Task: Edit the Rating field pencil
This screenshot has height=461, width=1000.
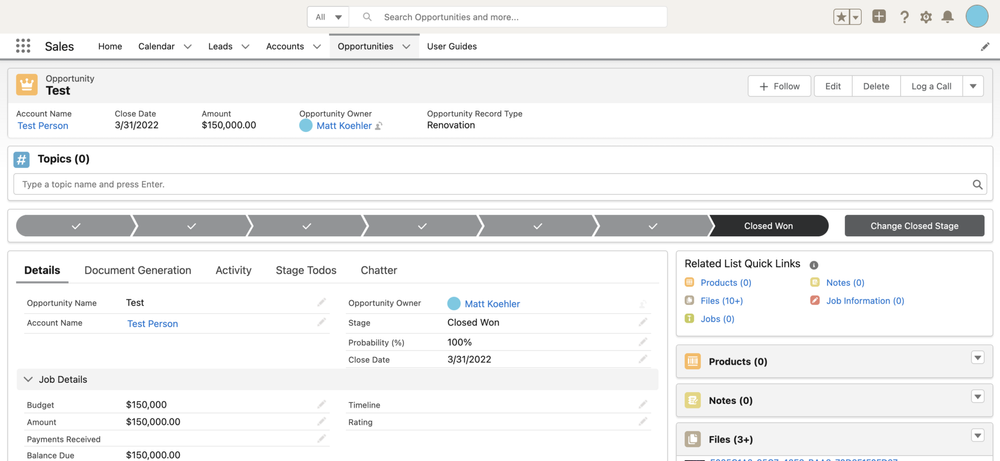Action: pyautogui.click(x=643, y=421)
